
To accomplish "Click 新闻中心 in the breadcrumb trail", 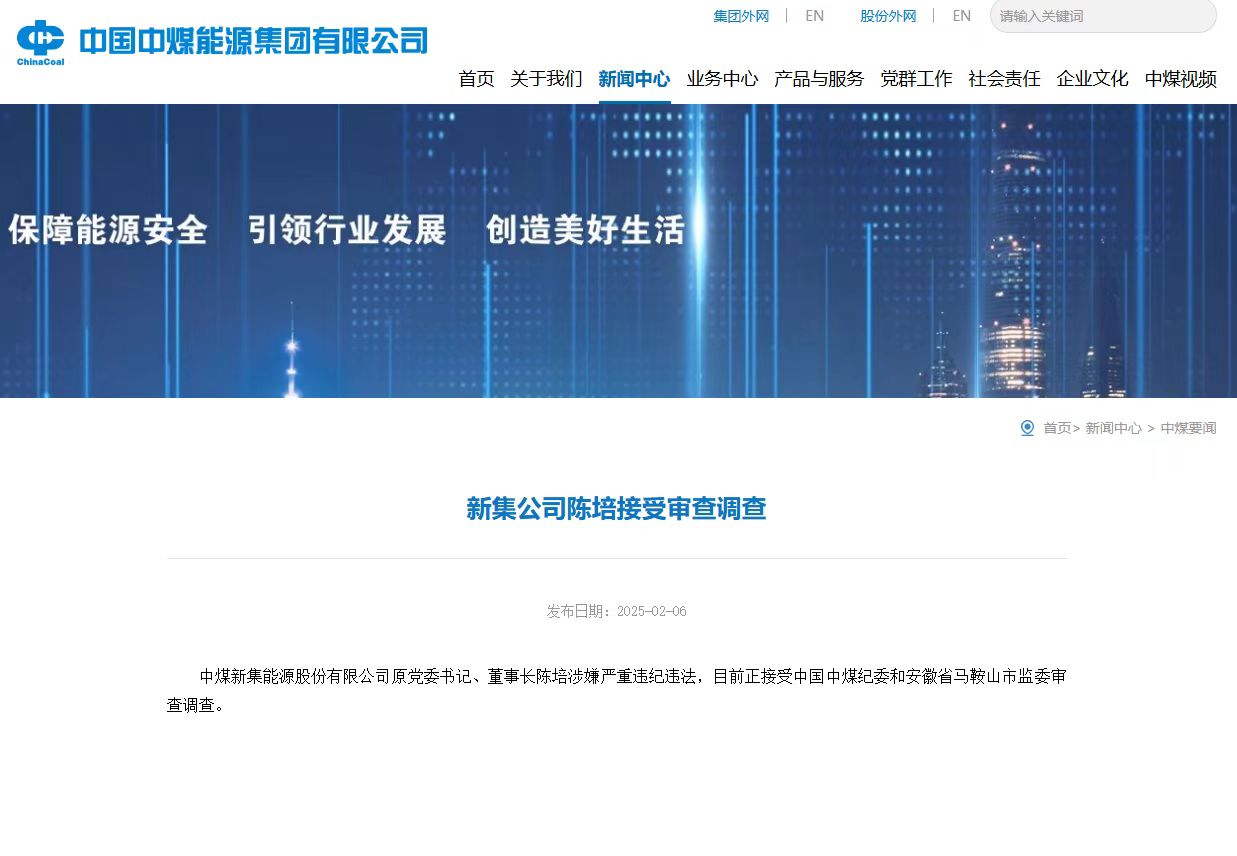I will [x=1113, y=428].
